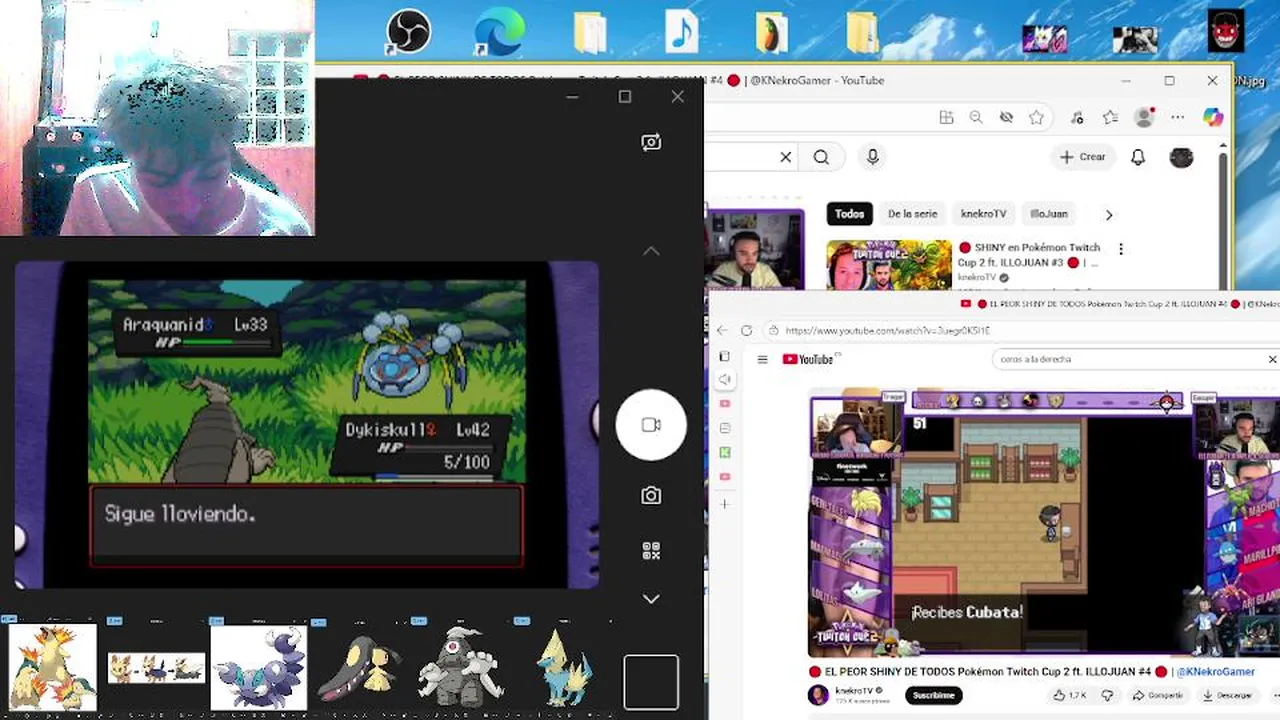The height and width of the screenshot is (720, 1280).
Task: Open green K tab in Edge sidebar
Action: pos(725,453)
